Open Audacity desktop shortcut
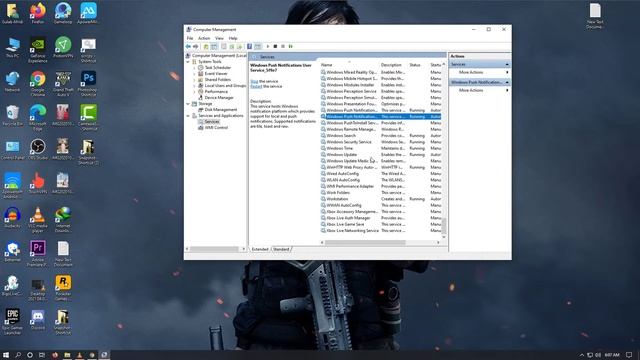Screen dimensions: 640x360 [12, 217]
